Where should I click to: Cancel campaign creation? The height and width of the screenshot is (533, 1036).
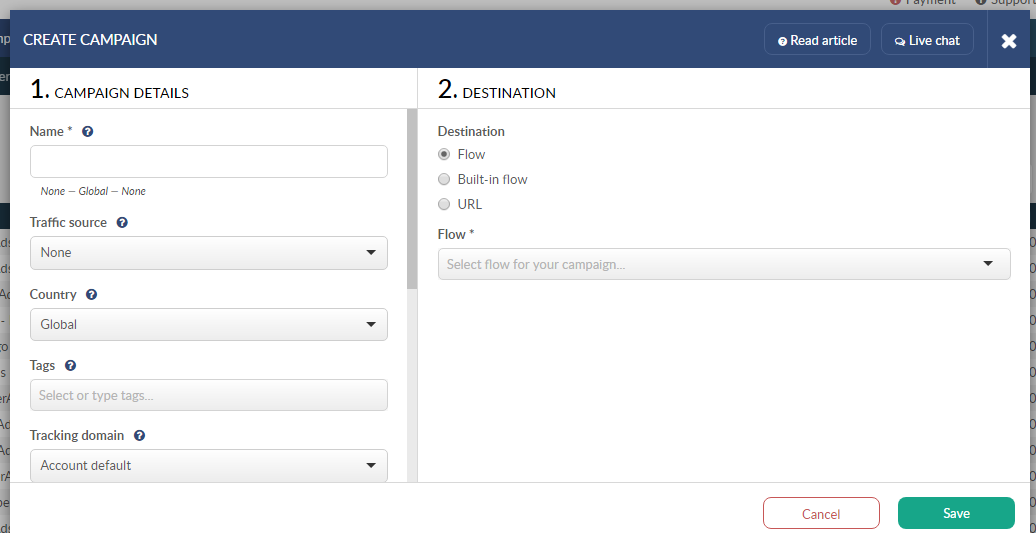[821, 513]
